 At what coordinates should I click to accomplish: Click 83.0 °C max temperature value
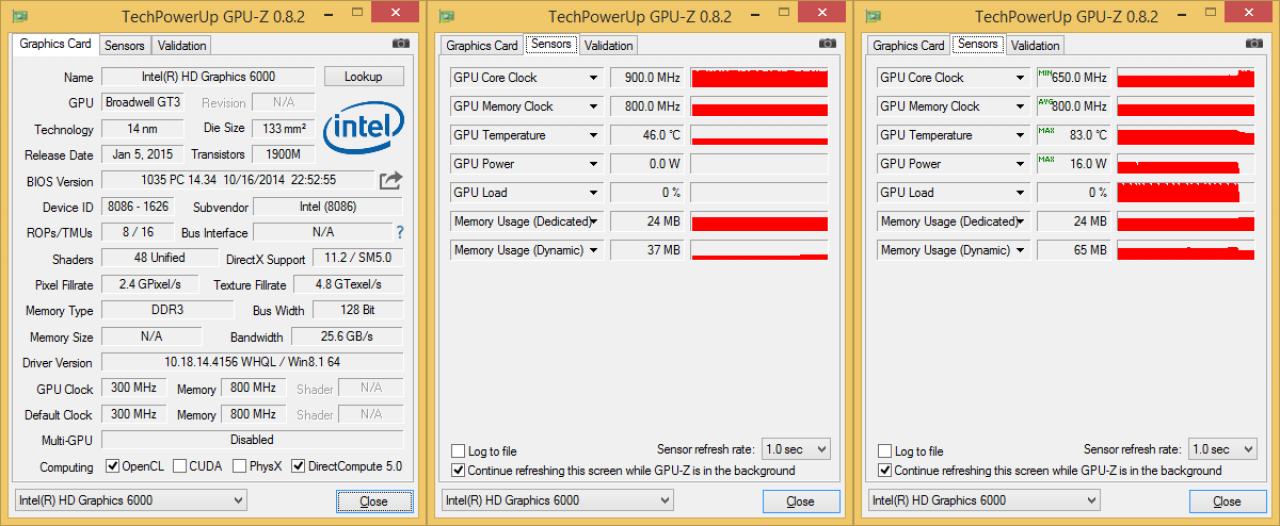[1074, 135]
